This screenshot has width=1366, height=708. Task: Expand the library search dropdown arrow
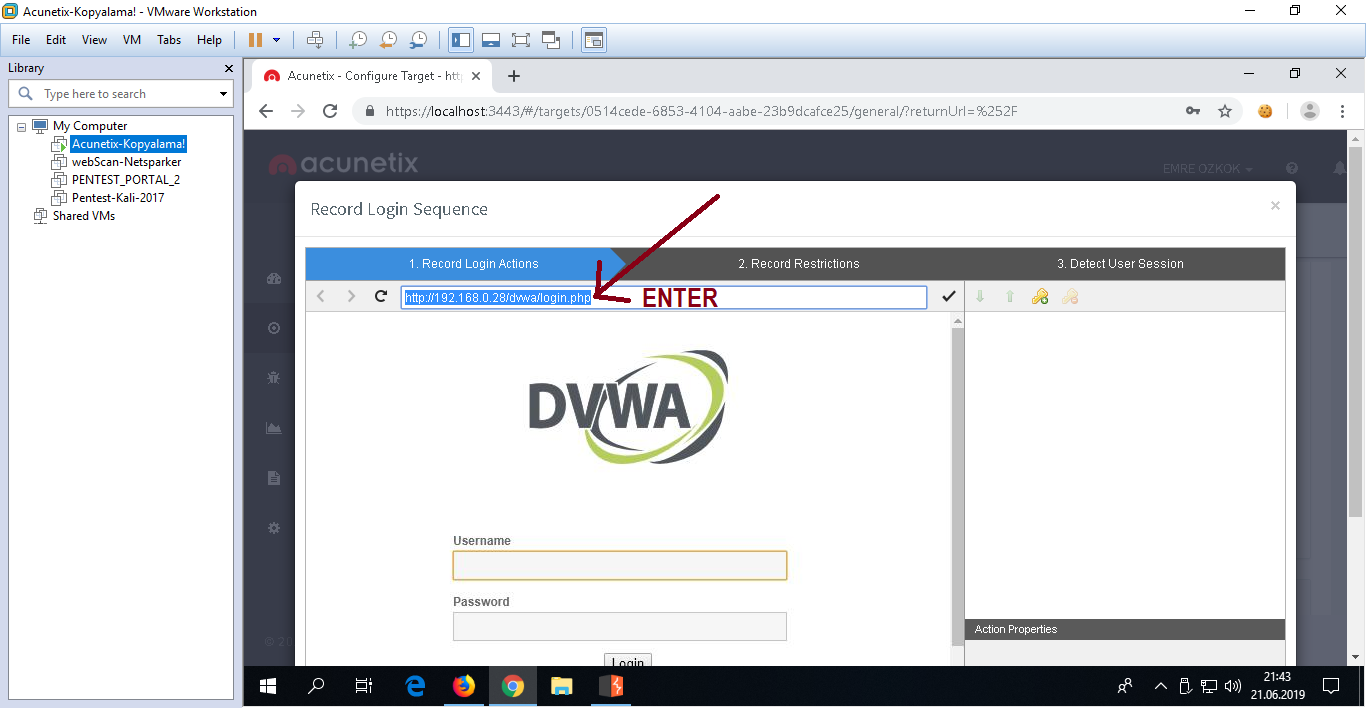(223, 94)
